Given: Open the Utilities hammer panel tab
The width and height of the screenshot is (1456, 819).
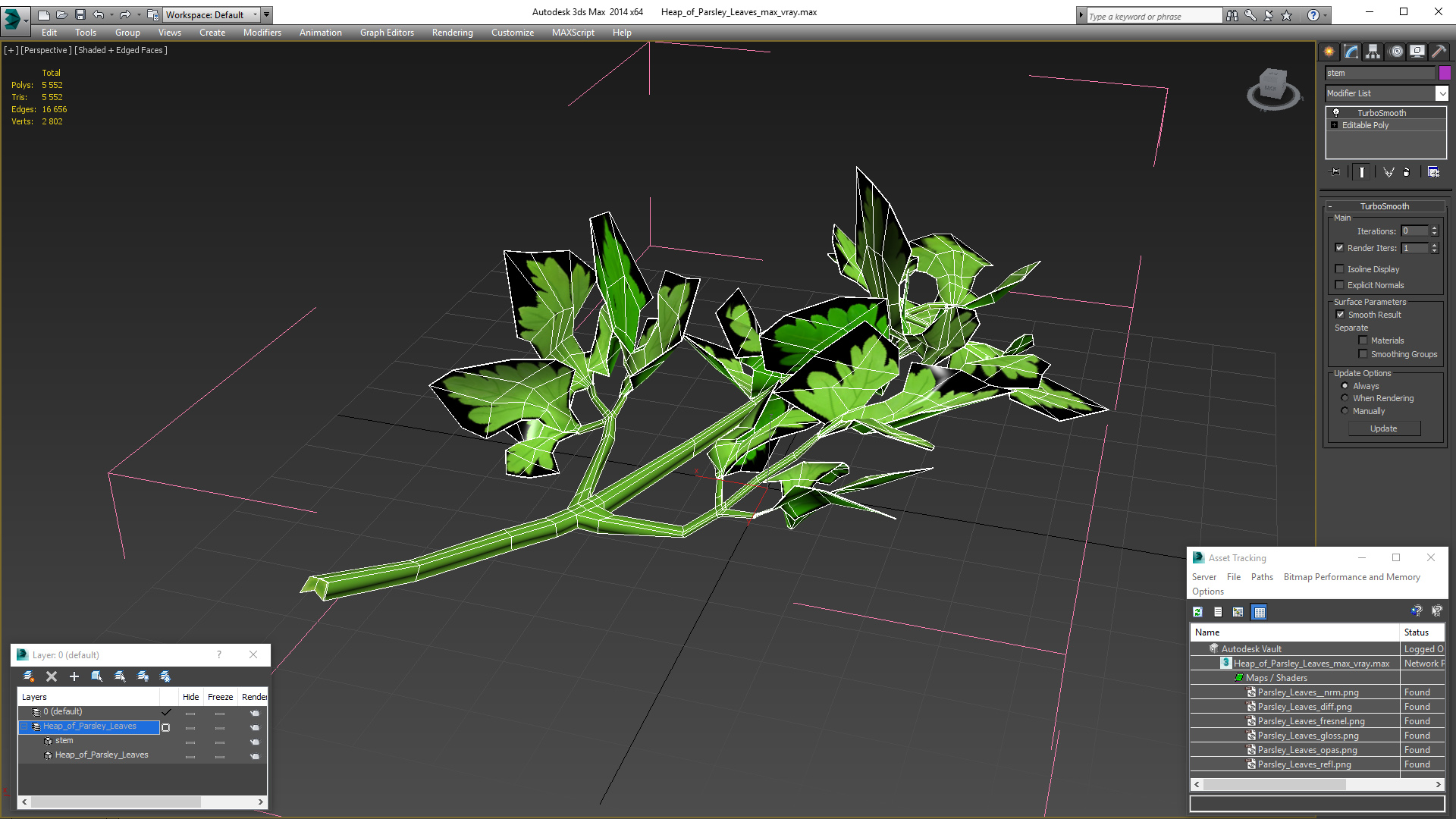Looking at the screenshot, I should (1439, 52).
